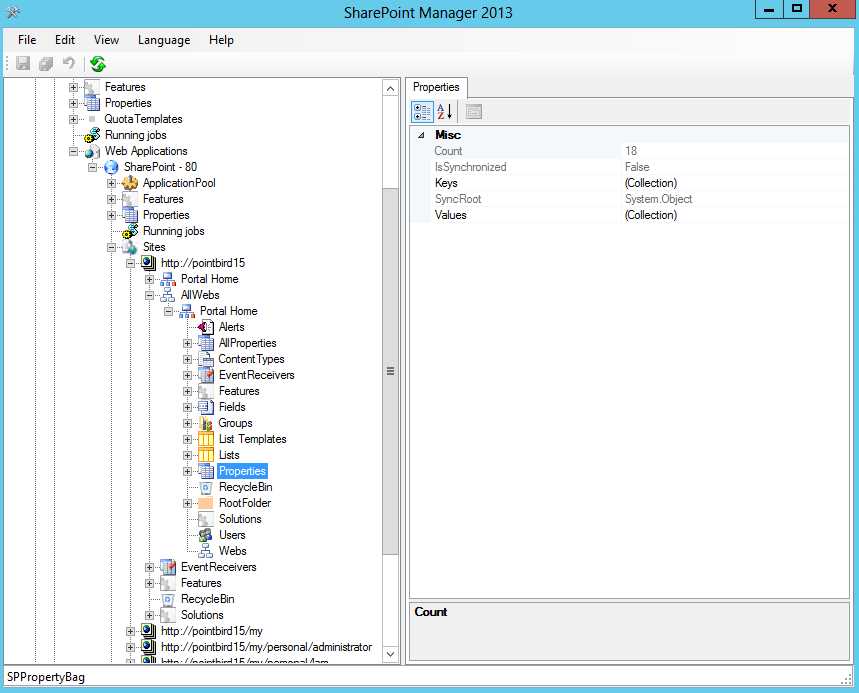Select the Properties tab in right pane
859x693 pixels.
[436, 87]
